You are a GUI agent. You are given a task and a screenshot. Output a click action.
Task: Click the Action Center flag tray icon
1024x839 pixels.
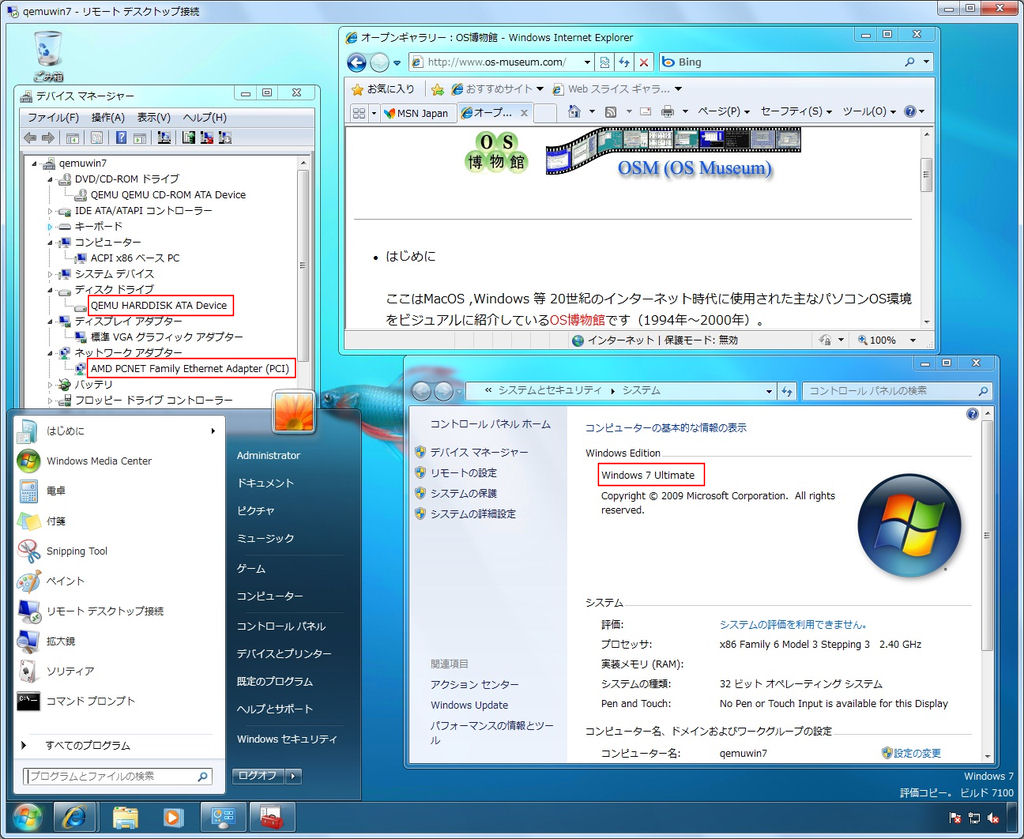pos(955,817)
